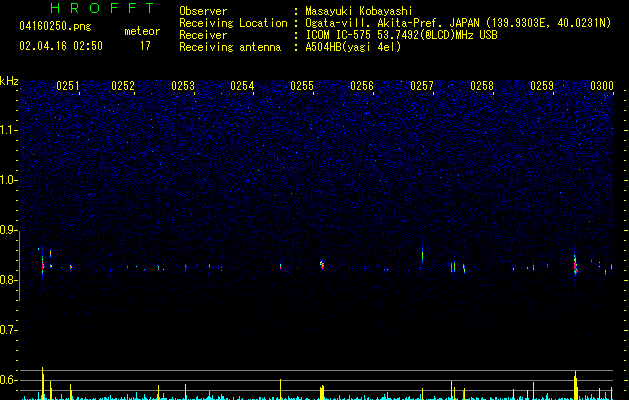
Task: Click the 0252 time marker
Action: (x=123, y=86)
